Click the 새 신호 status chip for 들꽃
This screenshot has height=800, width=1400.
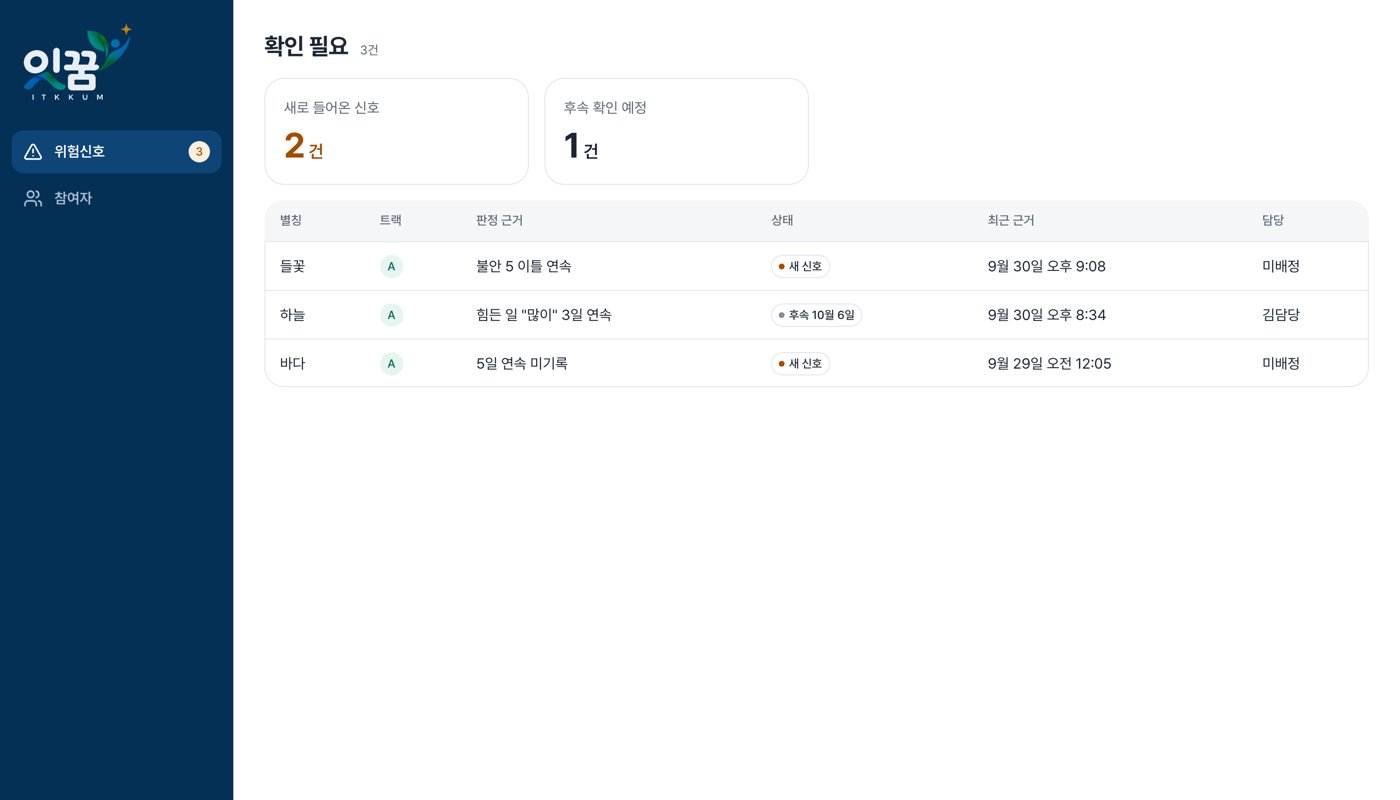[800, 266]
